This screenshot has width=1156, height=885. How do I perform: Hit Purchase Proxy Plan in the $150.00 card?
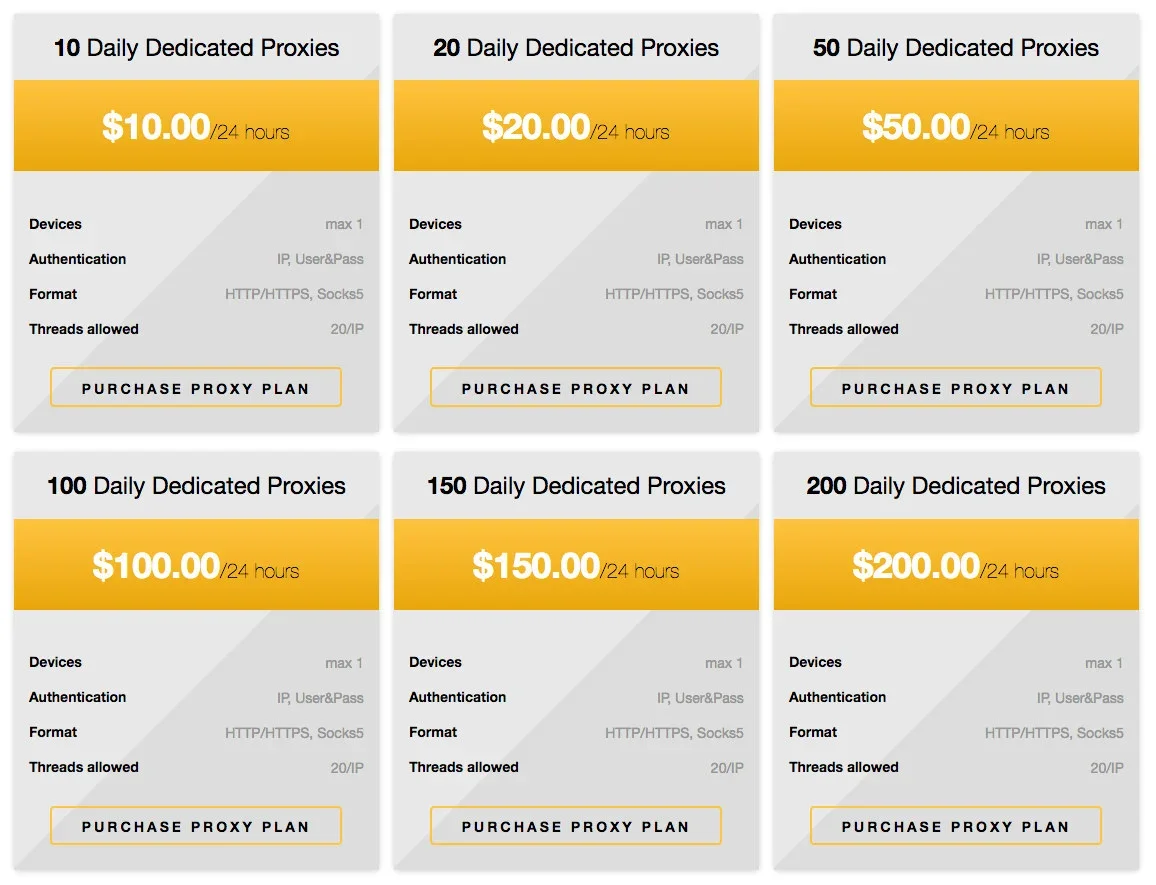coord(576,826)
